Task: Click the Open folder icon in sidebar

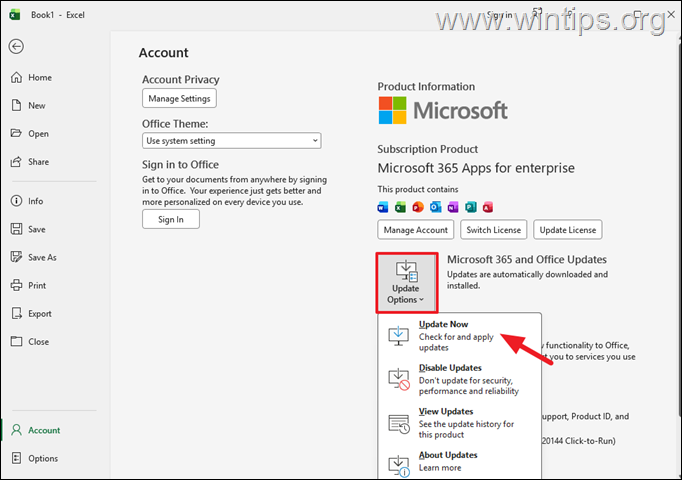Action: click(x=16, y=133)
